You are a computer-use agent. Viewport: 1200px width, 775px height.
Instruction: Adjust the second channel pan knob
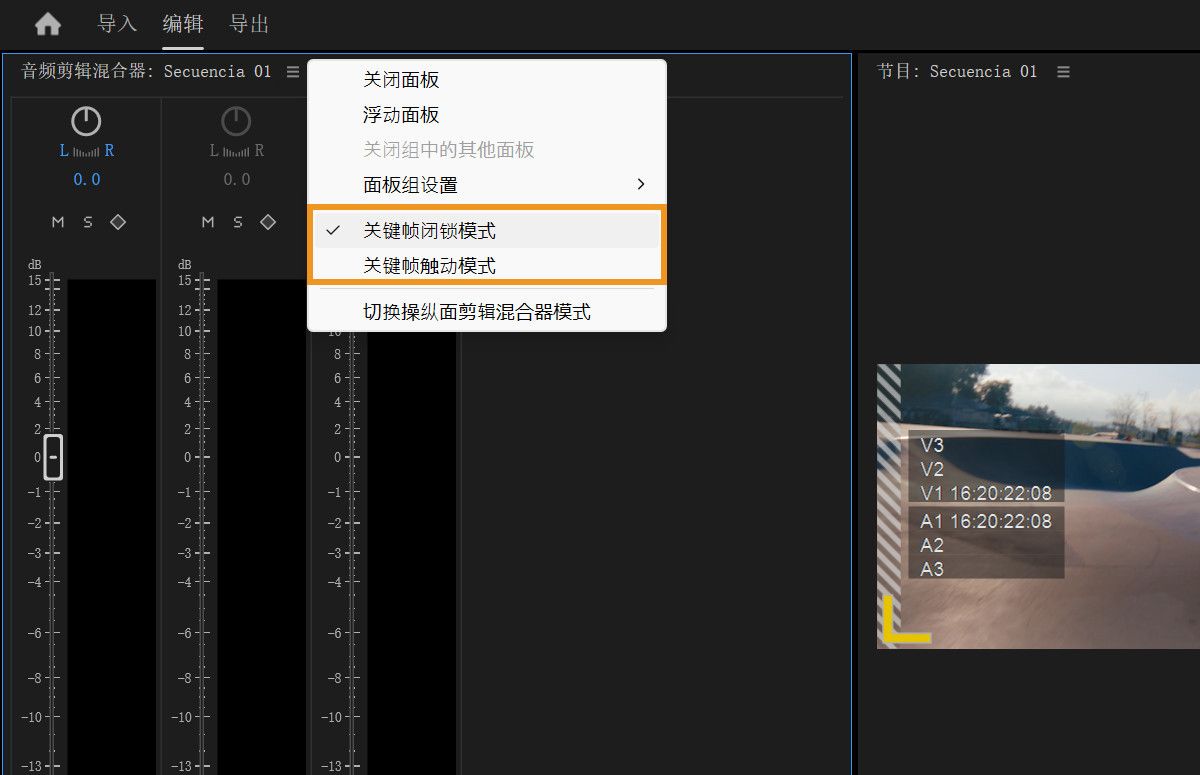pos(236,122)
